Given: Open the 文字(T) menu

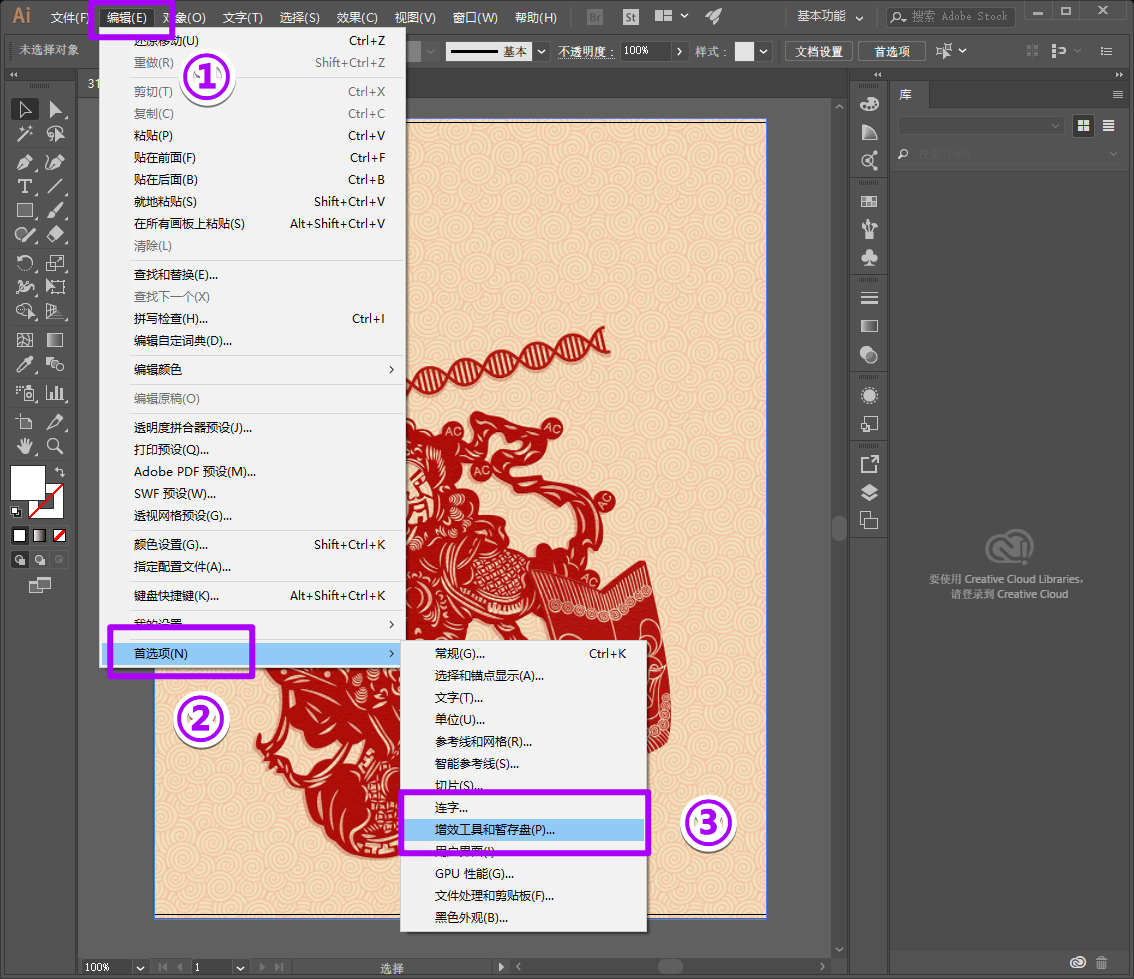Looking at the screenshot, I should [242, 17].
